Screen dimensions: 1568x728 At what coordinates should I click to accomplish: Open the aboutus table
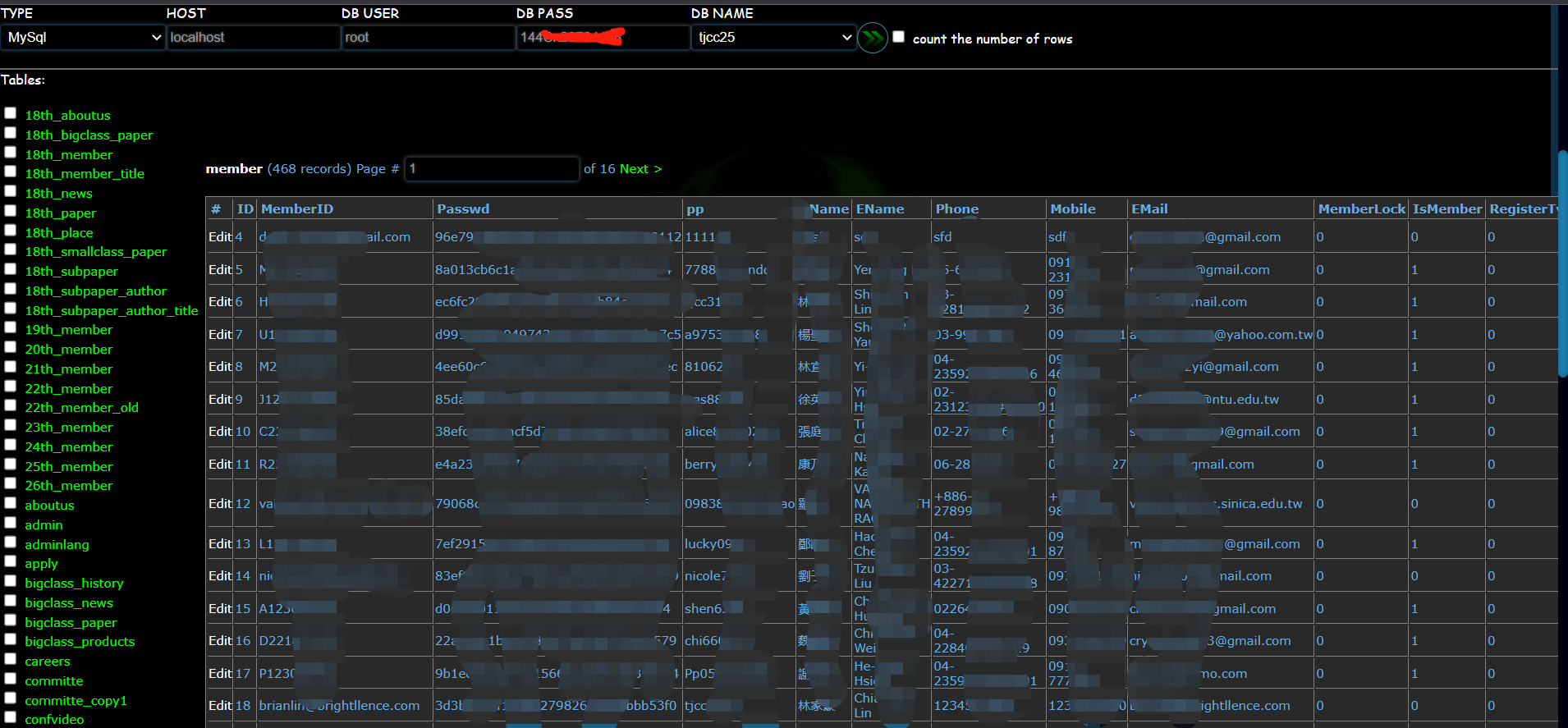49,505
